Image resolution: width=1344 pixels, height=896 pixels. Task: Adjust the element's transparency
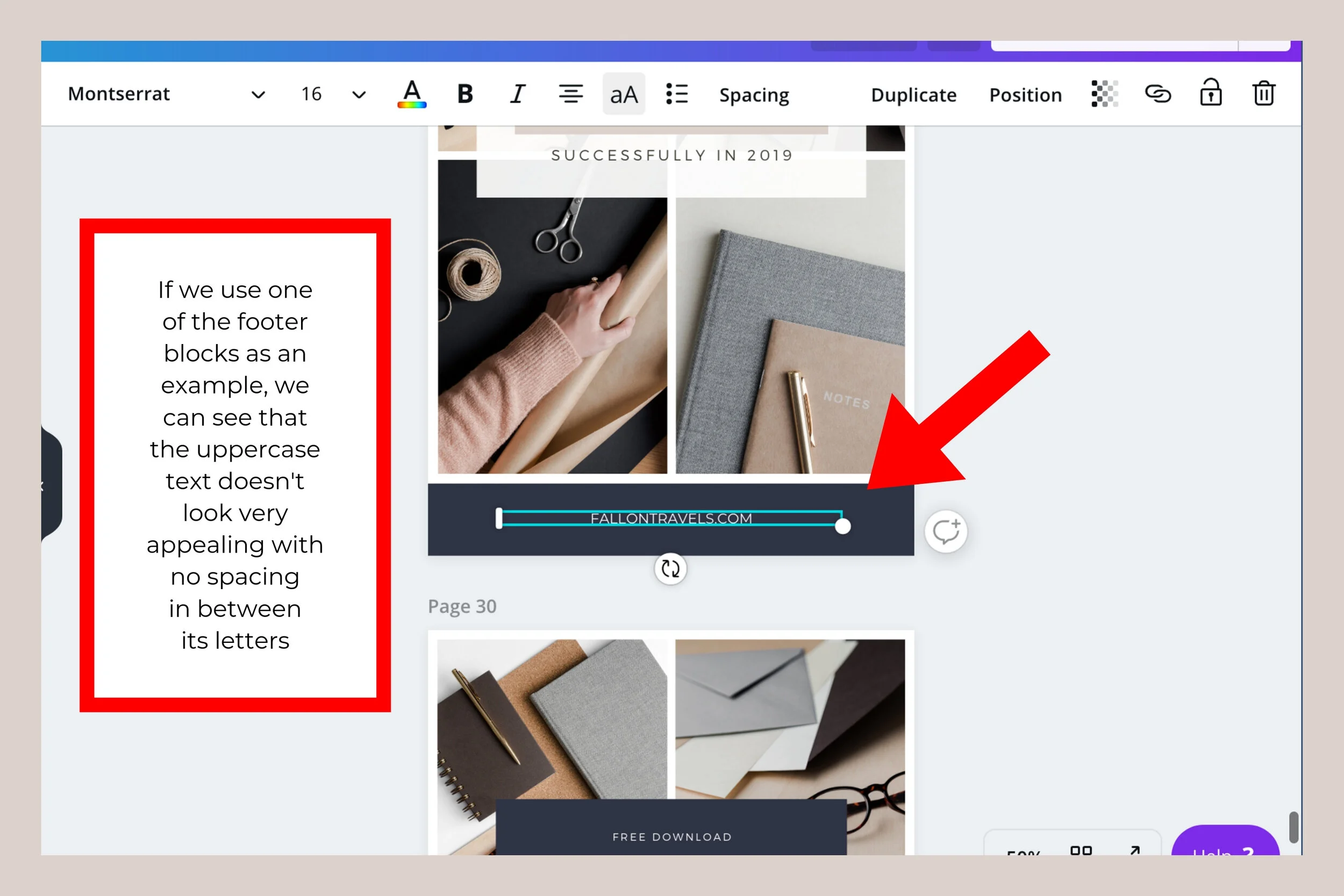(x=1104, y=94)
